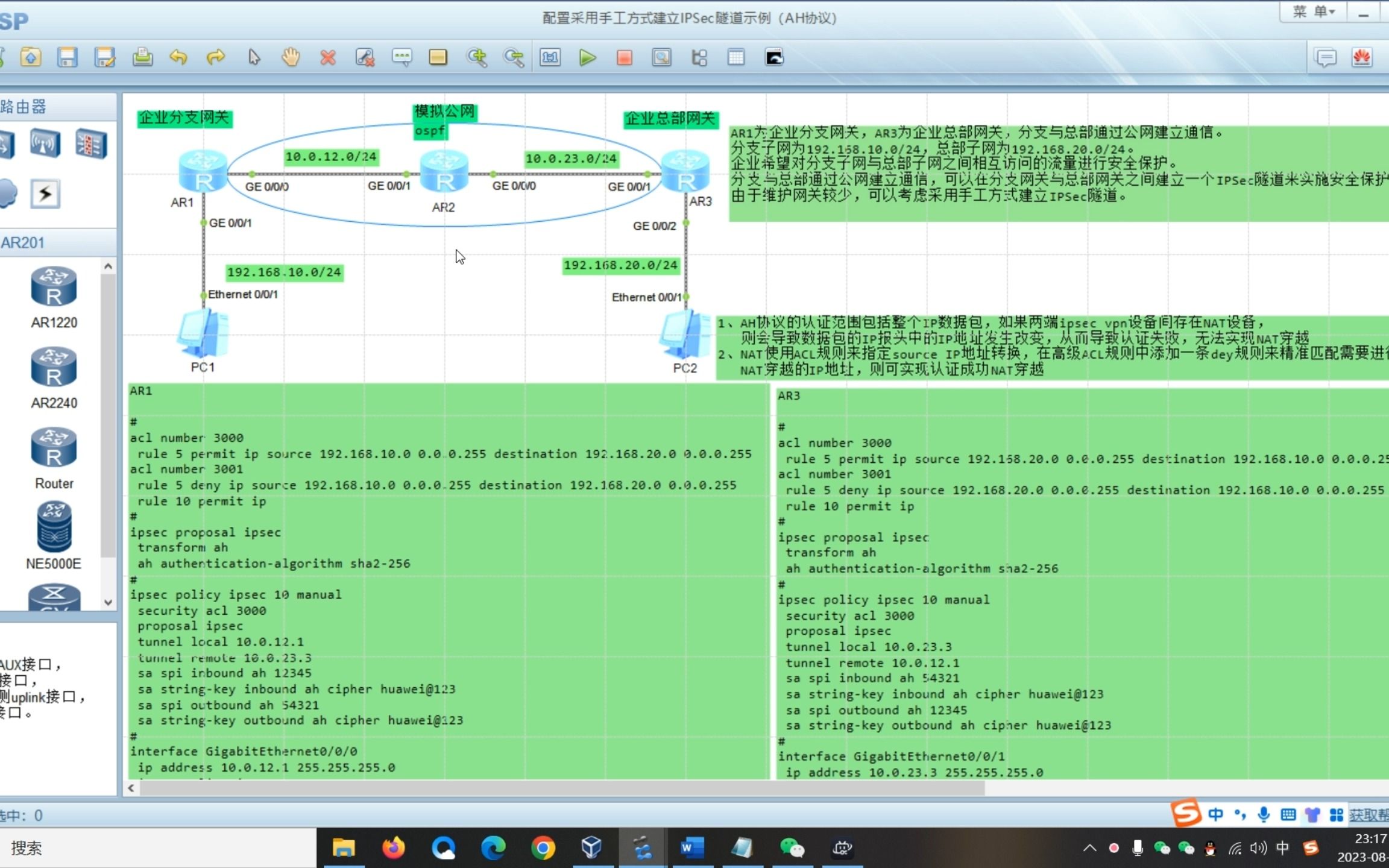Open the Huawei website icon
Screen dimensions: 1389x868
point(1362,58)
